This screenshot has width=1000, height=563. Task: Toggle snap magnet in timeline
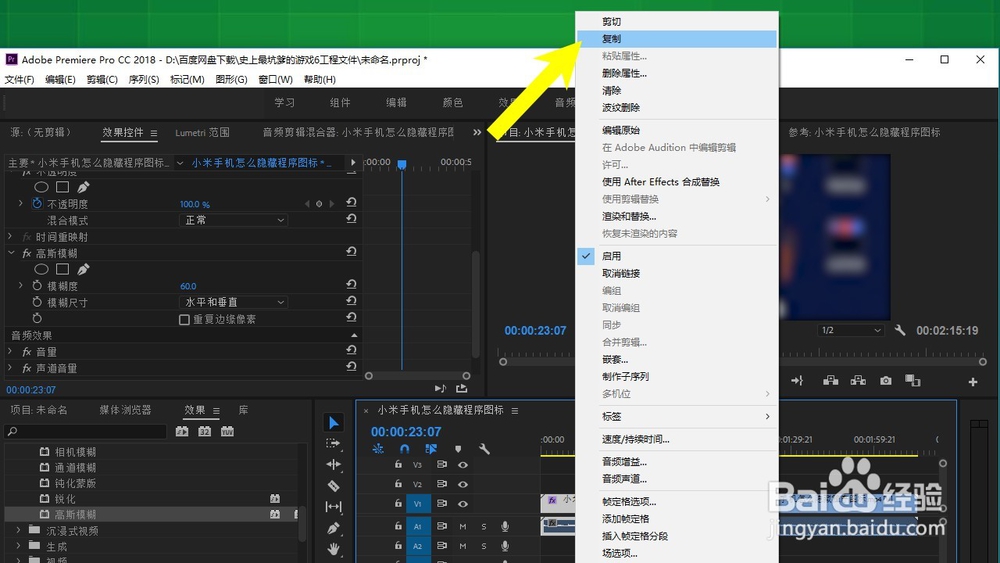404,449
